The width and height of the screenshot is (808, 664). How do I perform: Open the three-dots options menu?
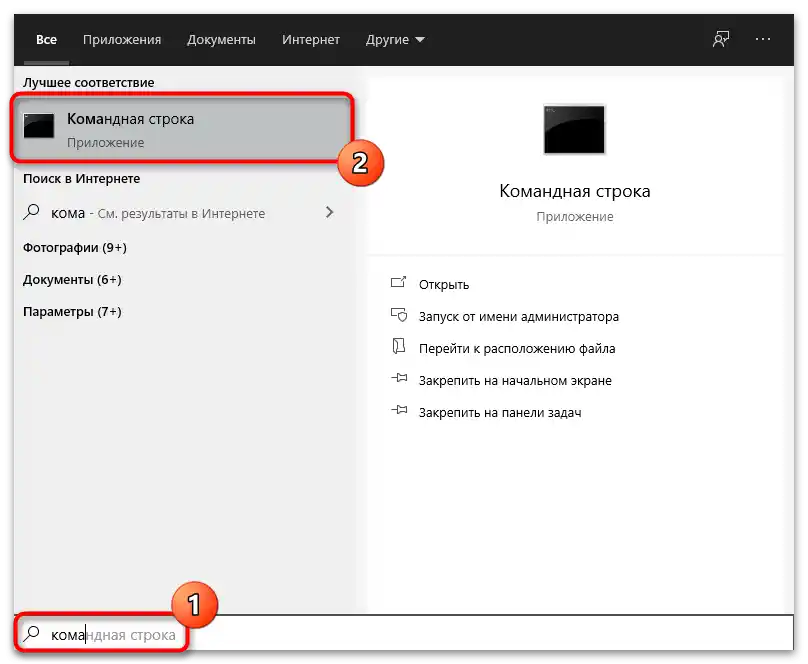tap(763, 39)
